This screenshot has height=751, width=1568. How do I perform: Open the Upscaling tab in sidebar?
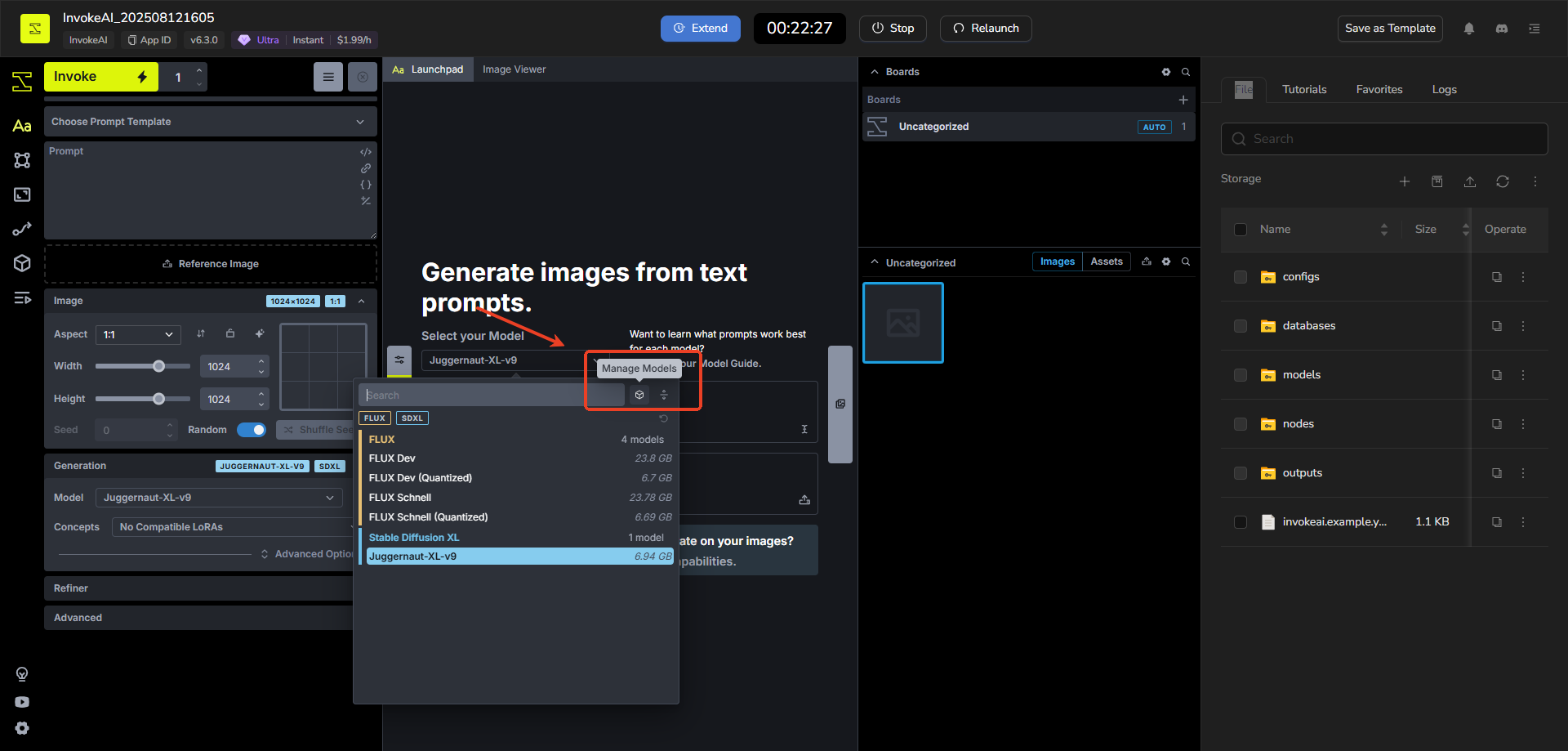[22, 194]
